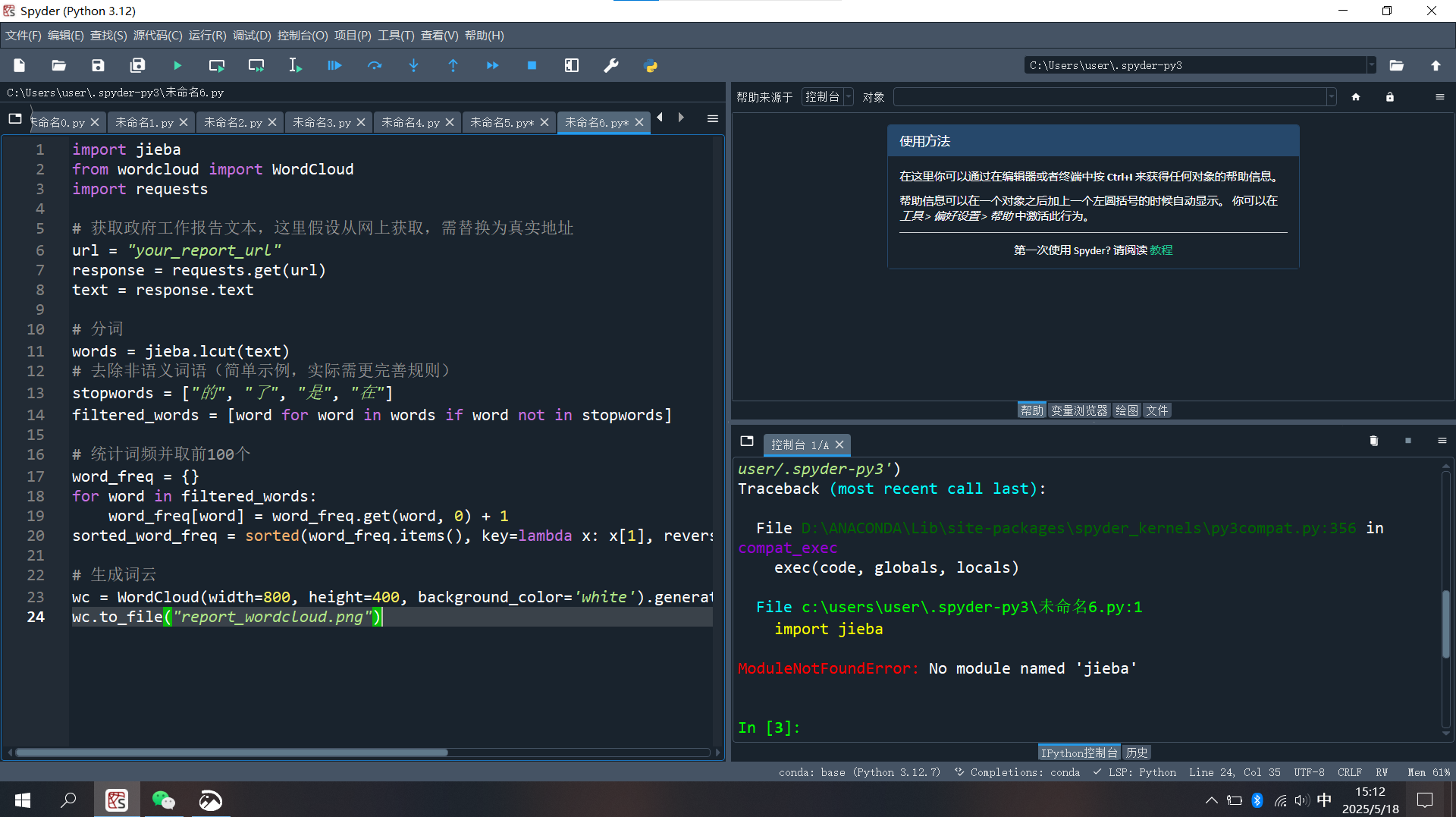The image size is (1456, 817).
Task: Run cell and advance icon
Action: tap(256, 66)
